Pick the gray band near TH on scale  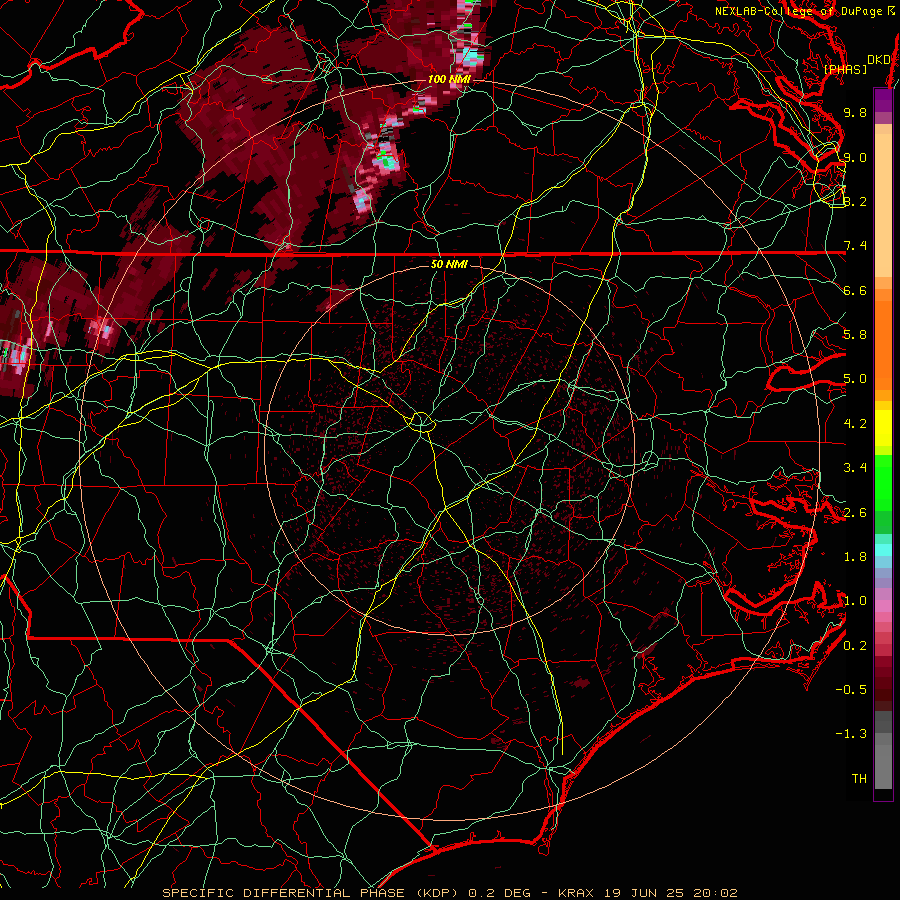coord(883,769)
